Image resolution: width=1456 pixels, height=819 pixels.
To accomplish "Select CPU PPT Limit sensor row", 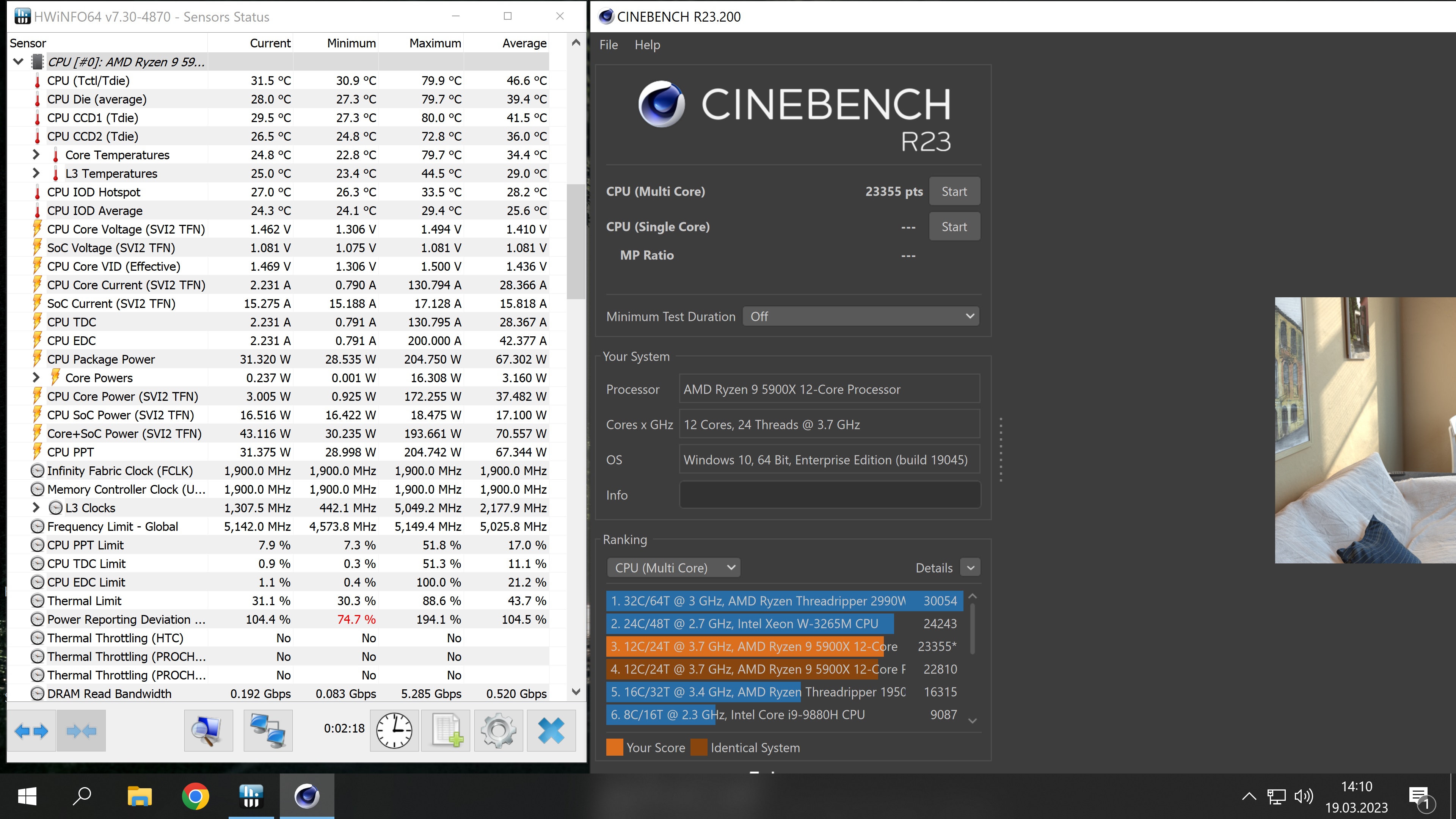I will click(278, 545).
